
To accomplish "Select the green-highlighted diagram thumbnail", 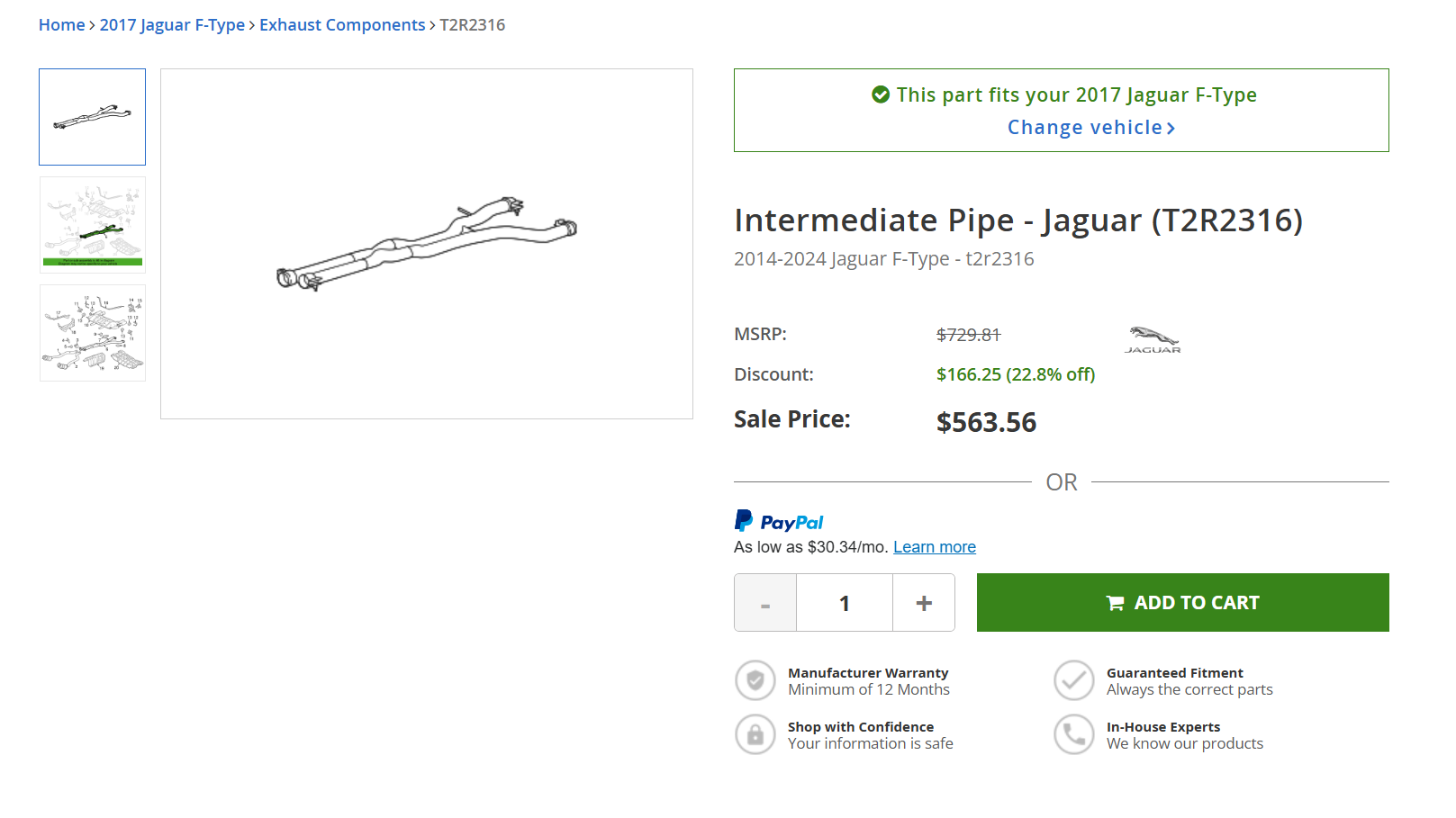I will pyautogui.click(x=93, y=225).
